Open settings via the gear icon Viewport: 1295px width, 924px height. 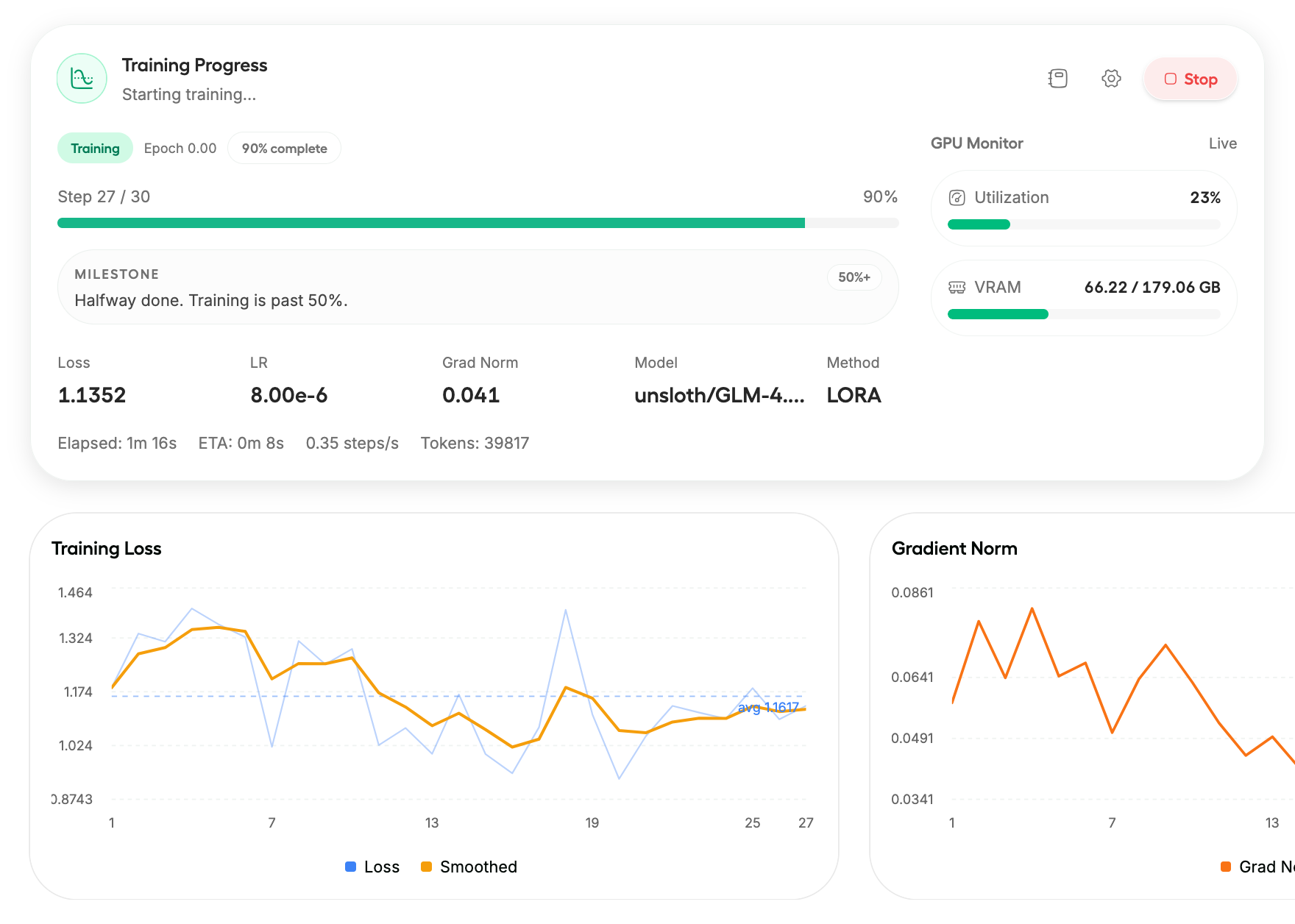coord(1110,78)
